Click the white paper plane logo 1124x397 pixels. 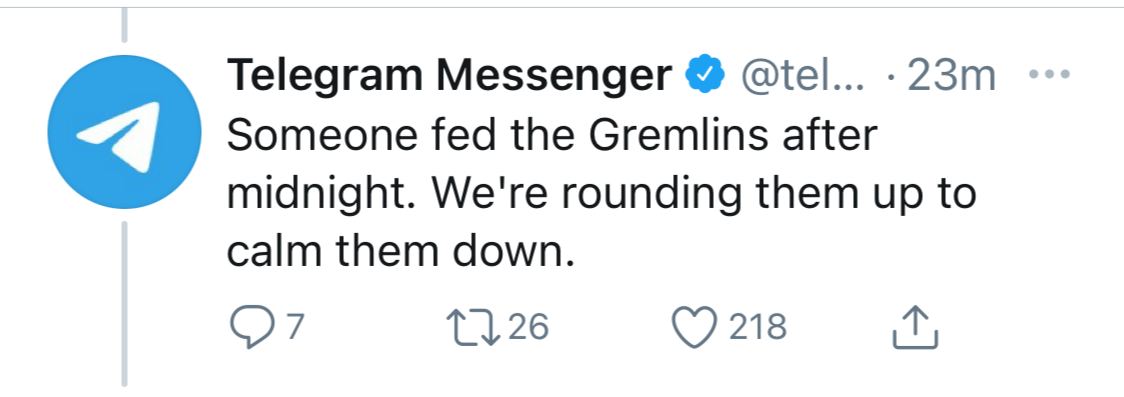(x=118, y=136)
